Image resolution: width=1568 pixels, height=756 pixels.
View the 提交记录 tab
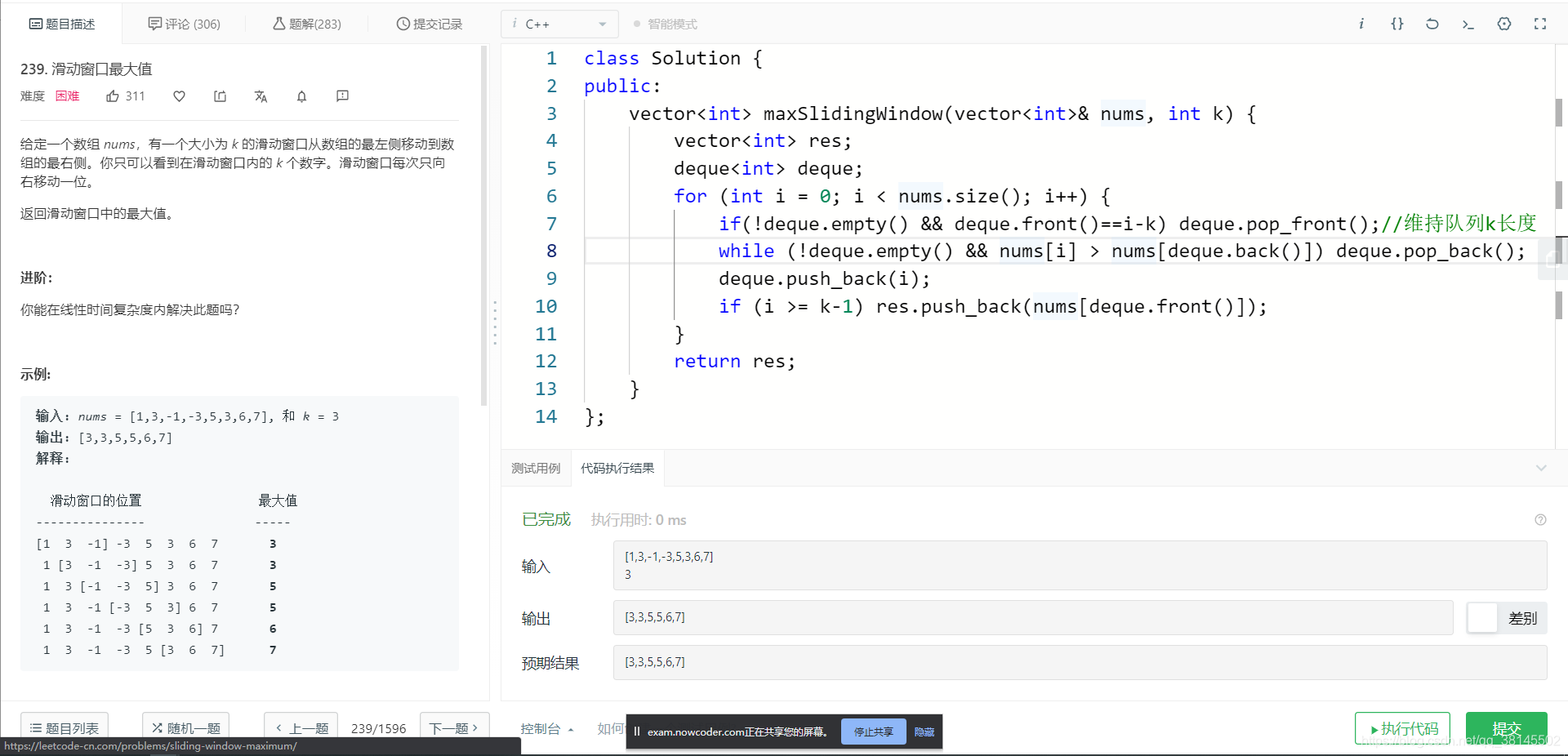[x=430, y=24]
